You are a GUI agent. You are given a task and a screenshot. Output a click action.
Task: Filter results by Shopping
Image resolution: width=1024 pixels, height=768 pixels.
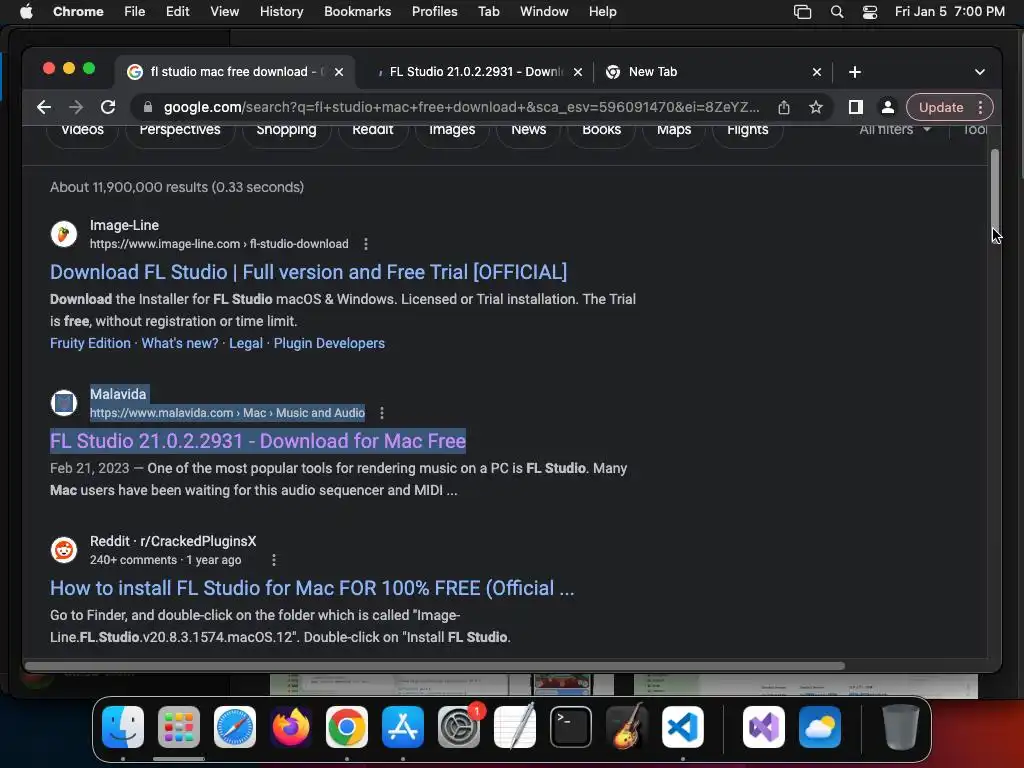(x=286, y=131)
